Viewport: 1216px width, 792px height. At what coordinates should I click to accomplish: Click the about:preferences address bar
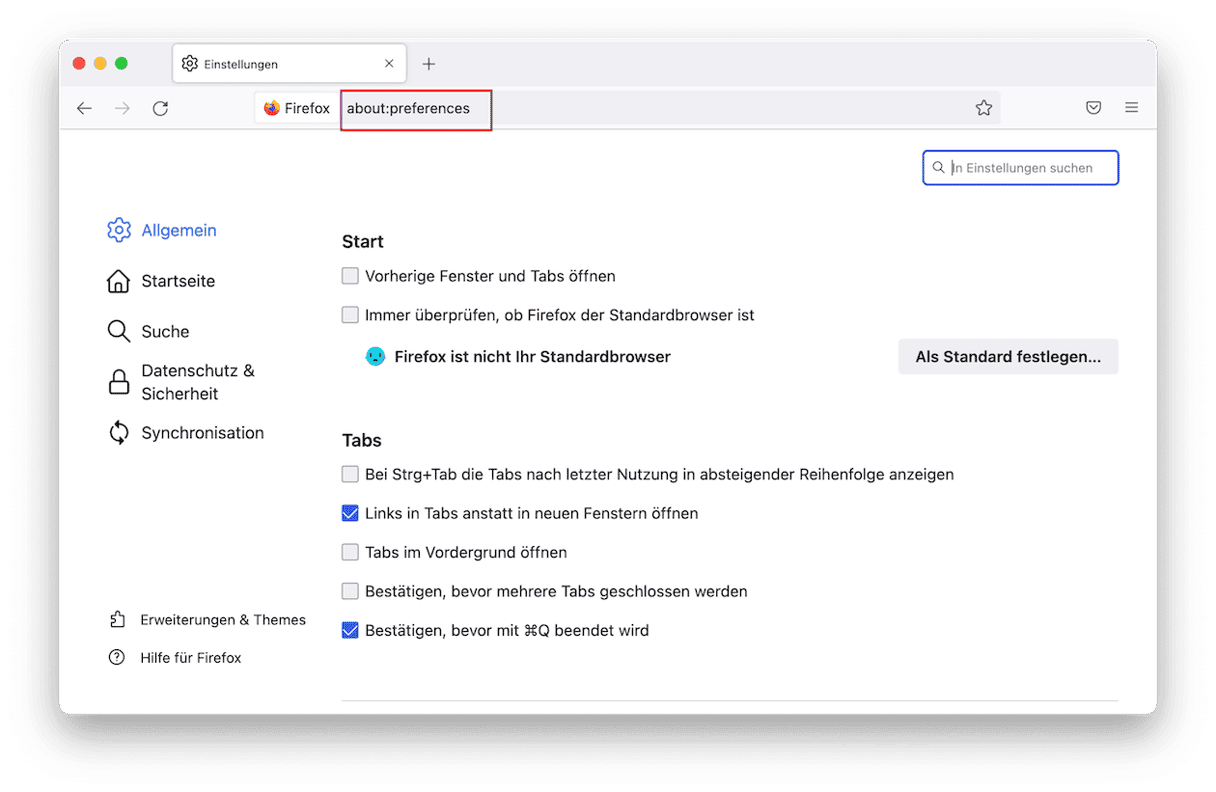coord(600,108)
